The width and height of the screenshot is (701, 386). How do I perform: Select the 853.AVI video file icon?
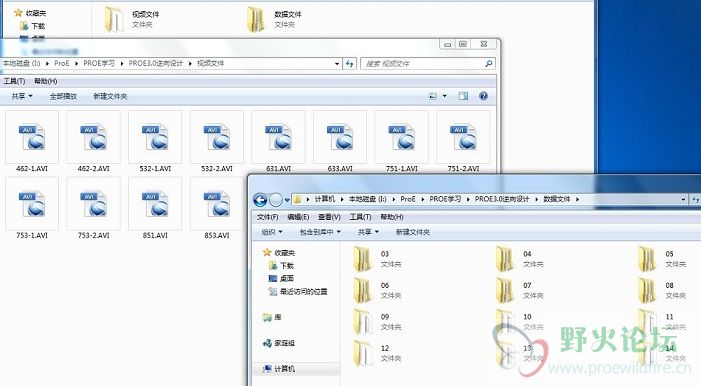pyautogui.click(x=217, y=204)
